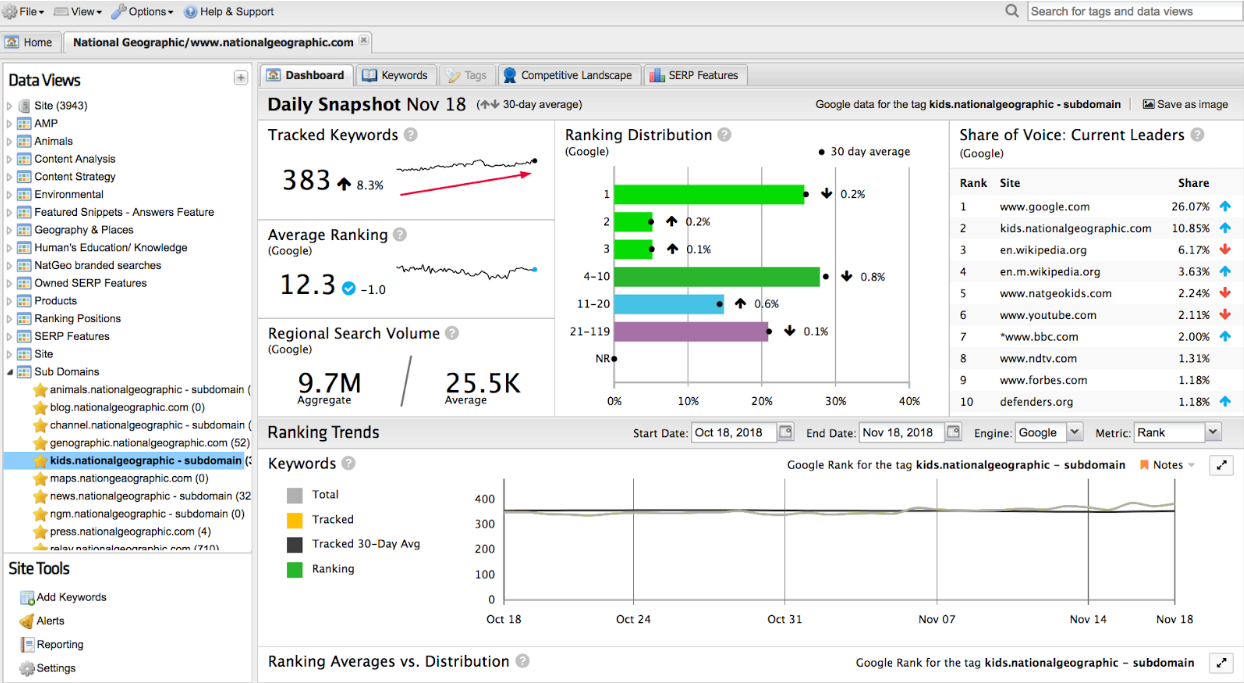Expand the Ranking Averages vs. Distribution chart
The width and height of the screenshot is (1244, 683).
[1221, 662]
